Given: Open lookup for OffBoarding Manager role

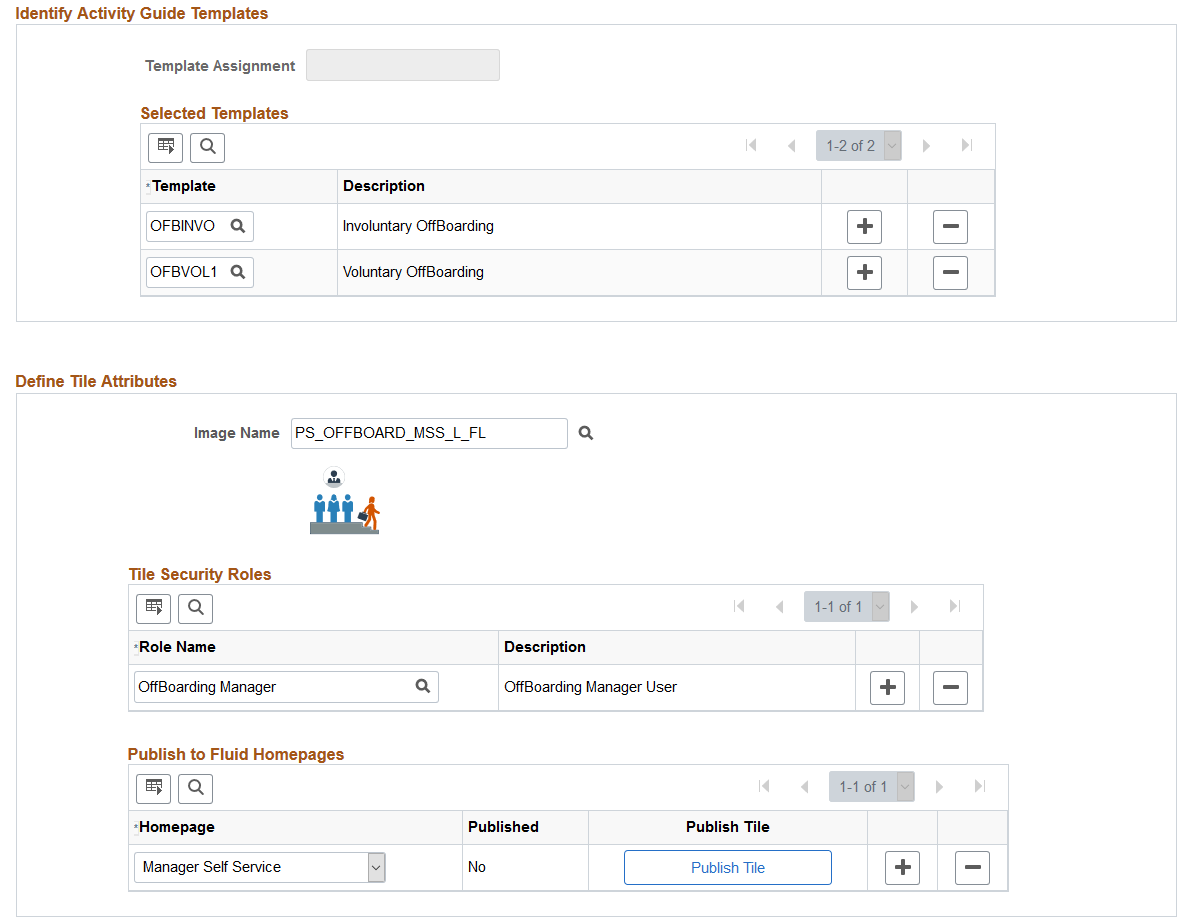Looking at the screenshot, I should (423, 687).
